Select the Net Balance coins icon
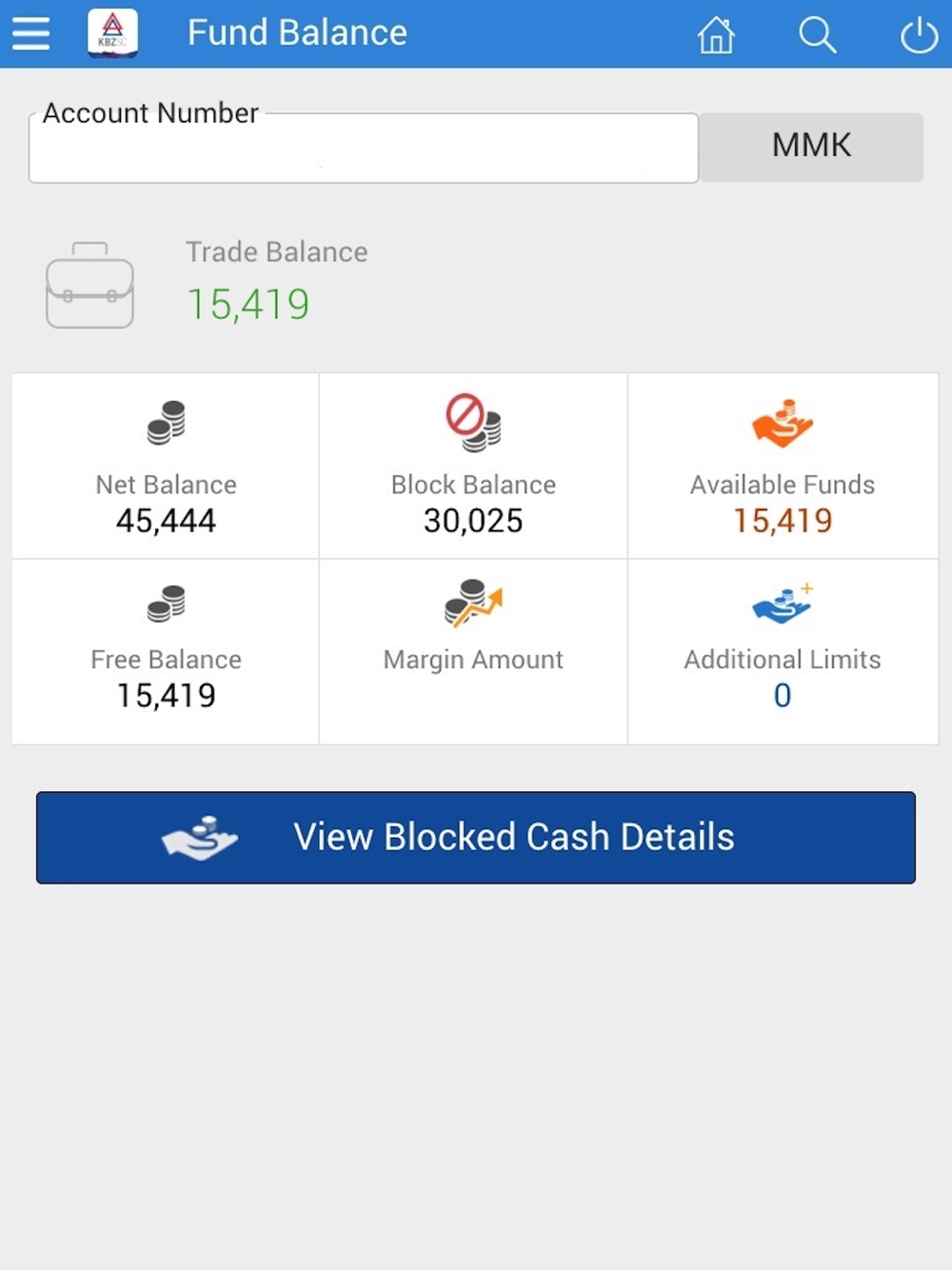This screenshot has width=952, height=1270. tap(167, 422)
